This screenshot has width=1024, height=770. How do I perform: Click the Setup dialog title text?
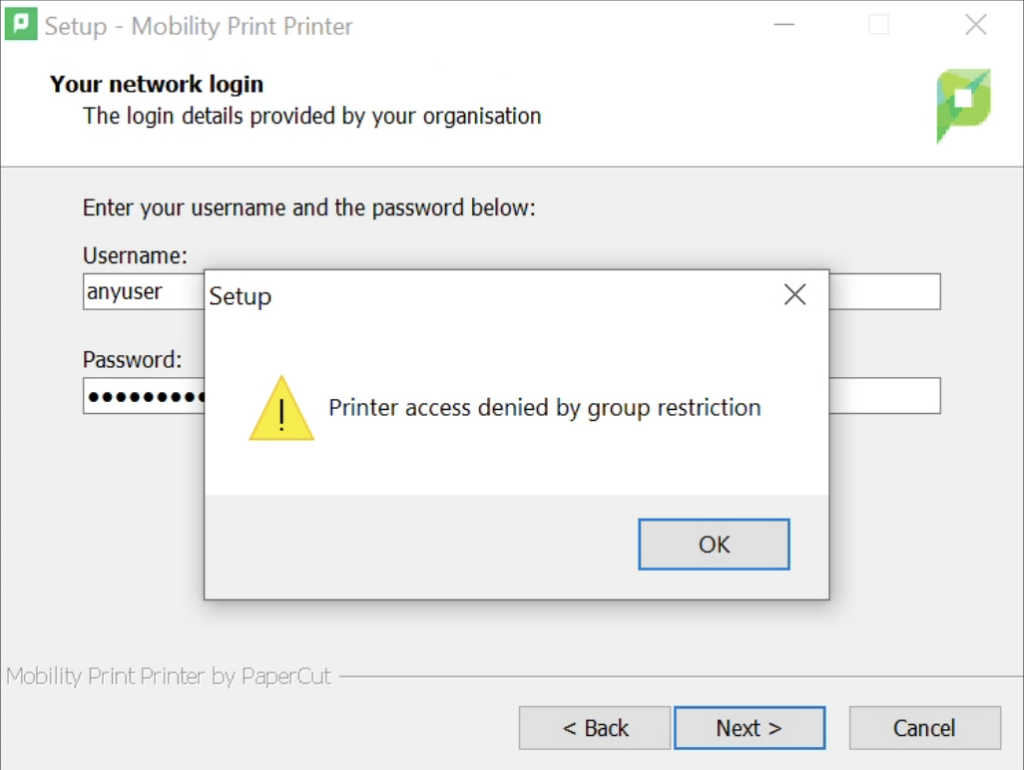240,296
